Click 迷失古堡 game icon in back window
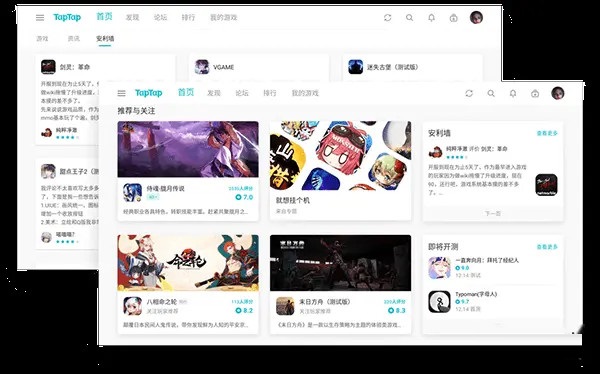Image resolution: width=600 pixels, height=374 pixels. coord(355,67)
